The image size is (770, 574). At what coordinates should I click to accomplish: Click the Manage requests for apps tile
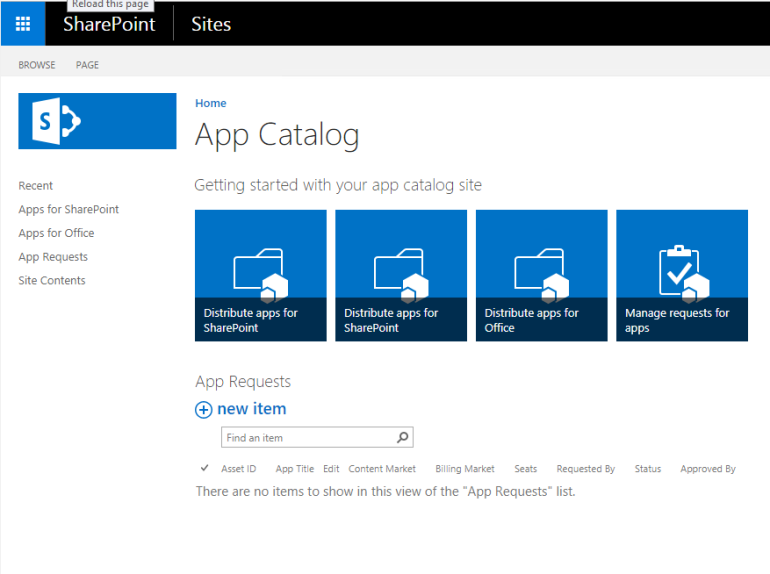click(x=682, y=275)
